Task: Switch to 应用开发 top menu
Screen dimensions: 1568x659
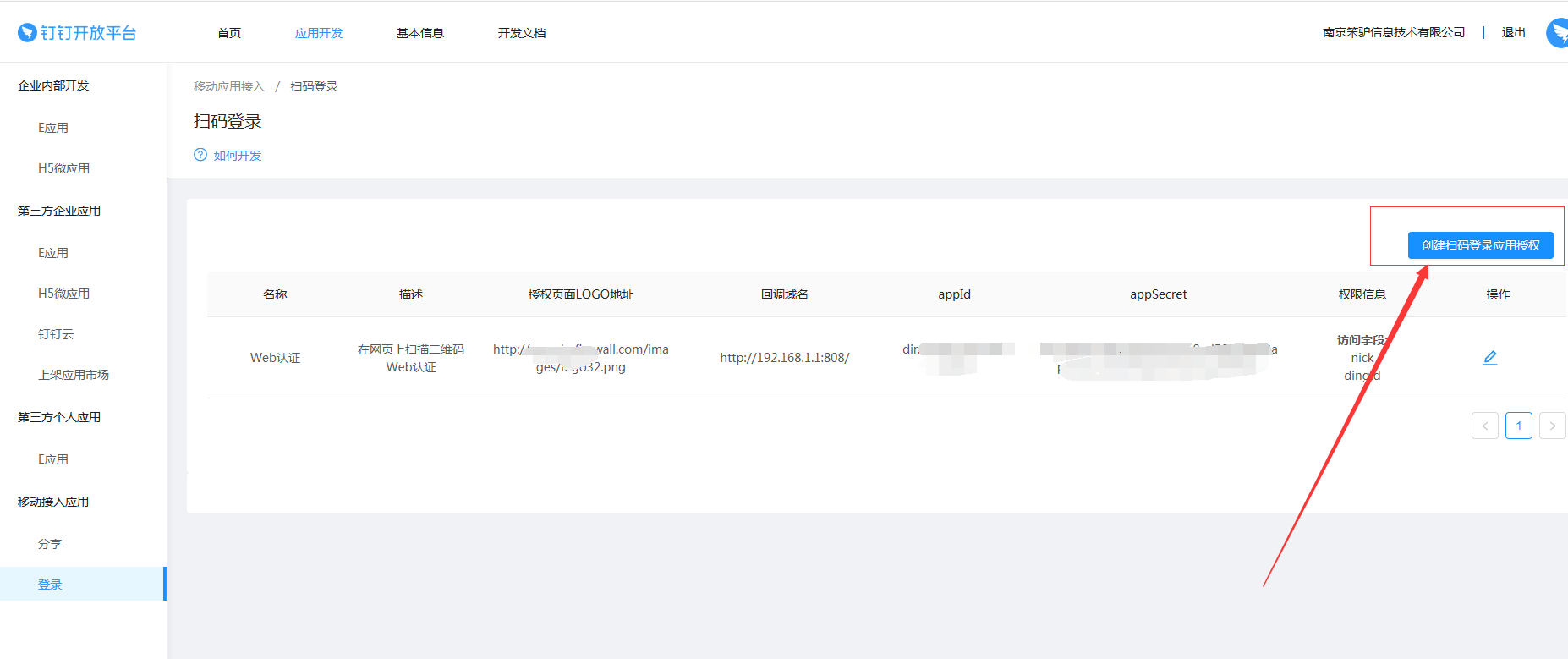Action: pos(319,33)
